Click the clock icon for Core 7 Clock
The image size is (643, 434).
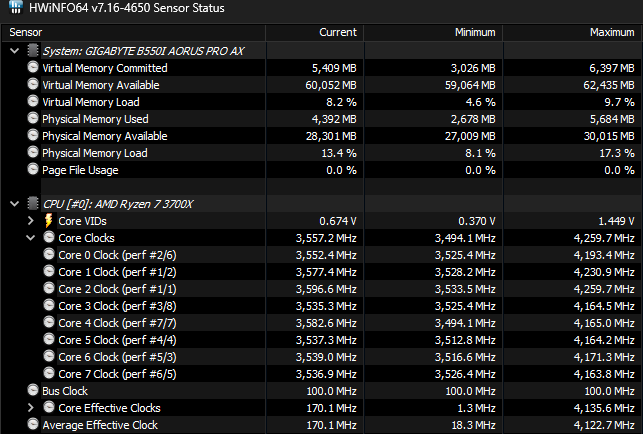pyautogui.click(x=49, y=373)
